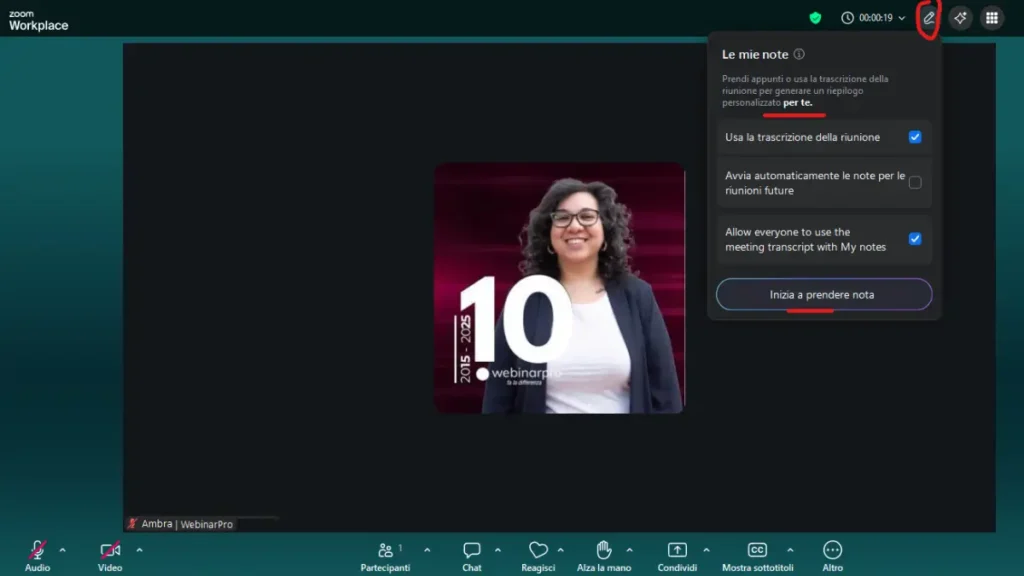Open the Altro more options menu
Viewport: 1024px width, 576px height.
[832, 550]
